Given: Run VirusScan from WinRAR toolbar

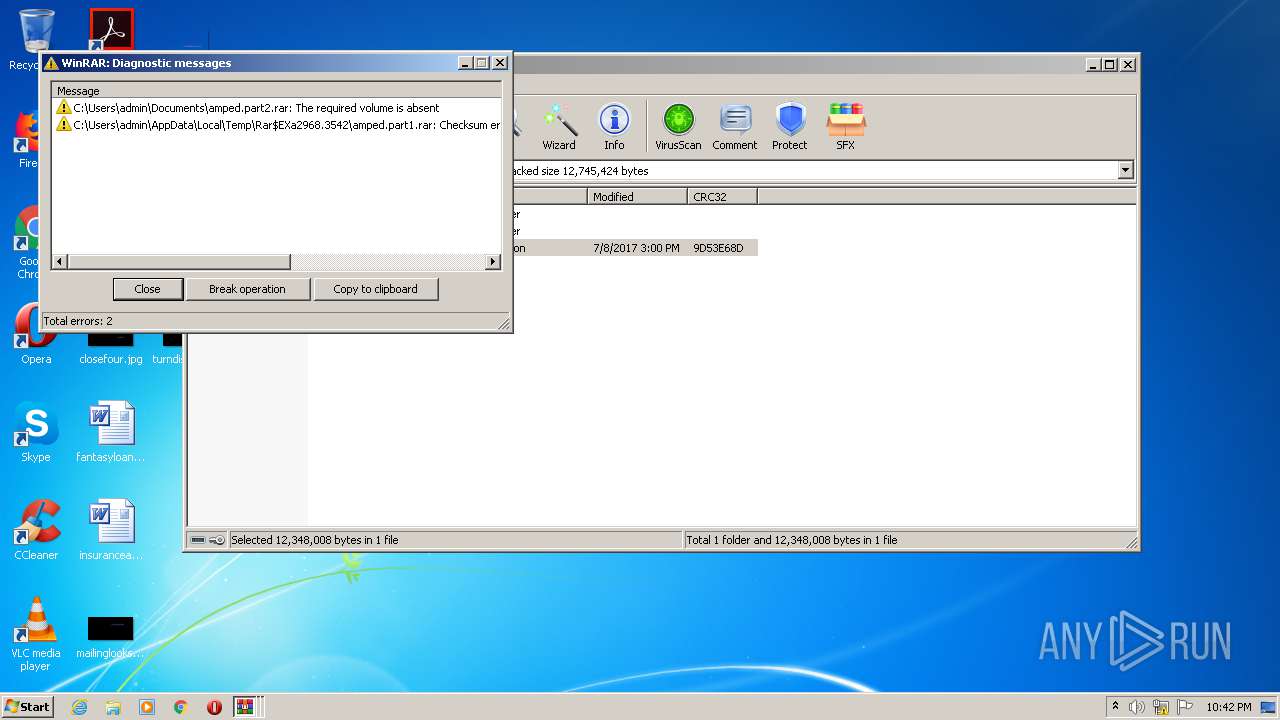Looking at the screenshot, I should 678,127.
